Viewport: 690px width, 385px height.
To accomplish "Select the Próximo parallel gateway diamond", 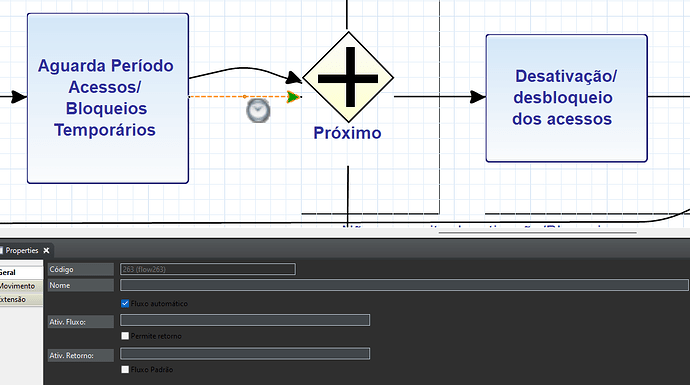I will (348, 77).
